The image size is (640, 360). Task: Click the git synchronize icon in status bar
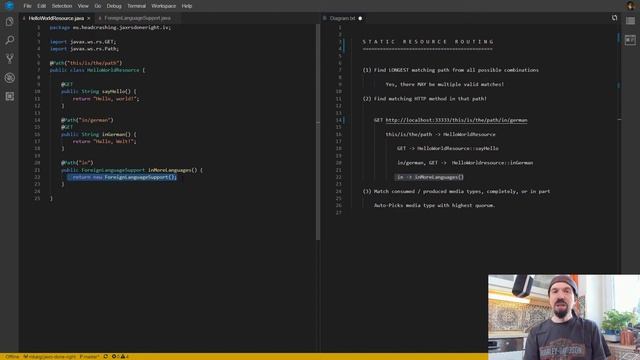[106, 356]
